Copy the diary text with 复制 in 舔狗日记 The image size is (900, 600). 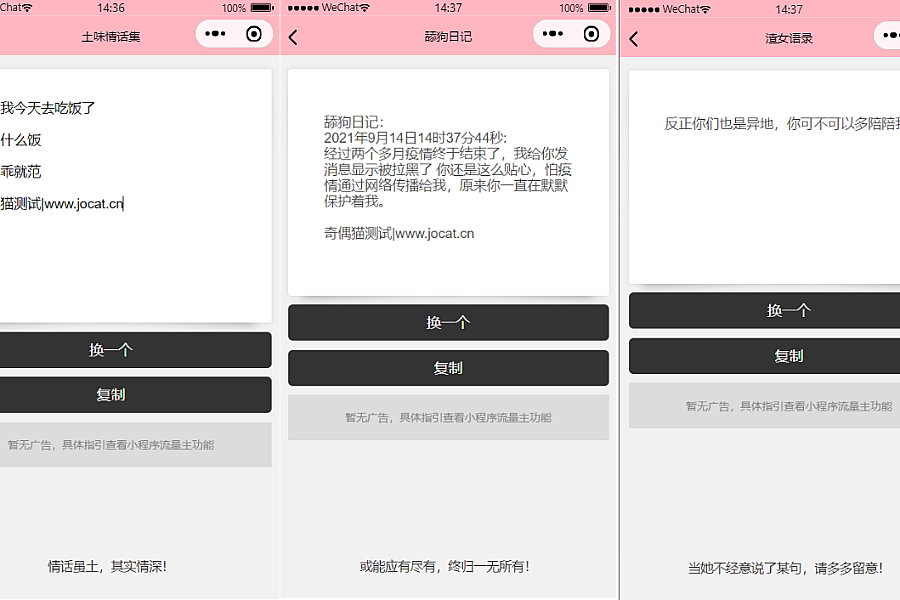point(448,368)
